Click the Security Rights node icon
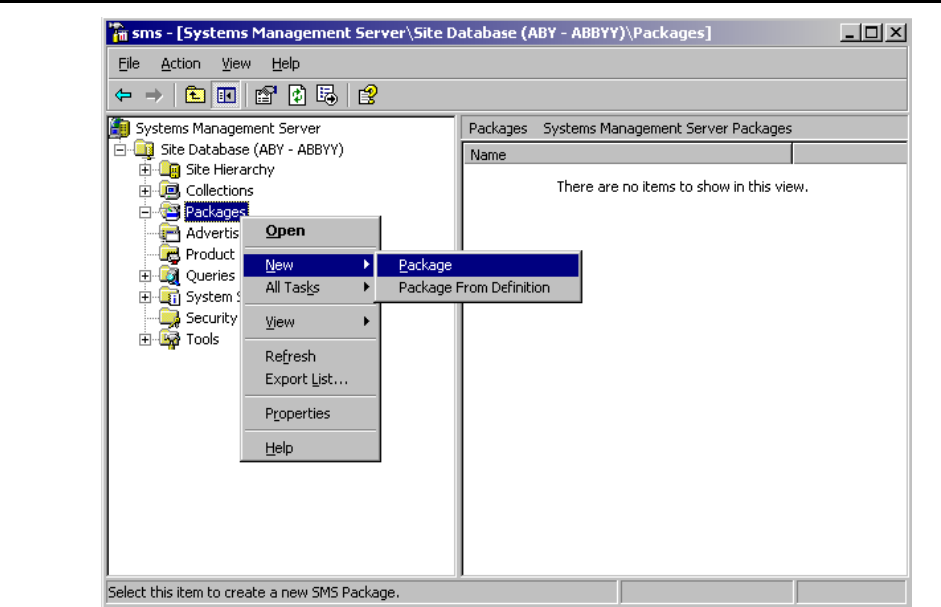Viewport: 941px width, 607px height. coord(170,318)
